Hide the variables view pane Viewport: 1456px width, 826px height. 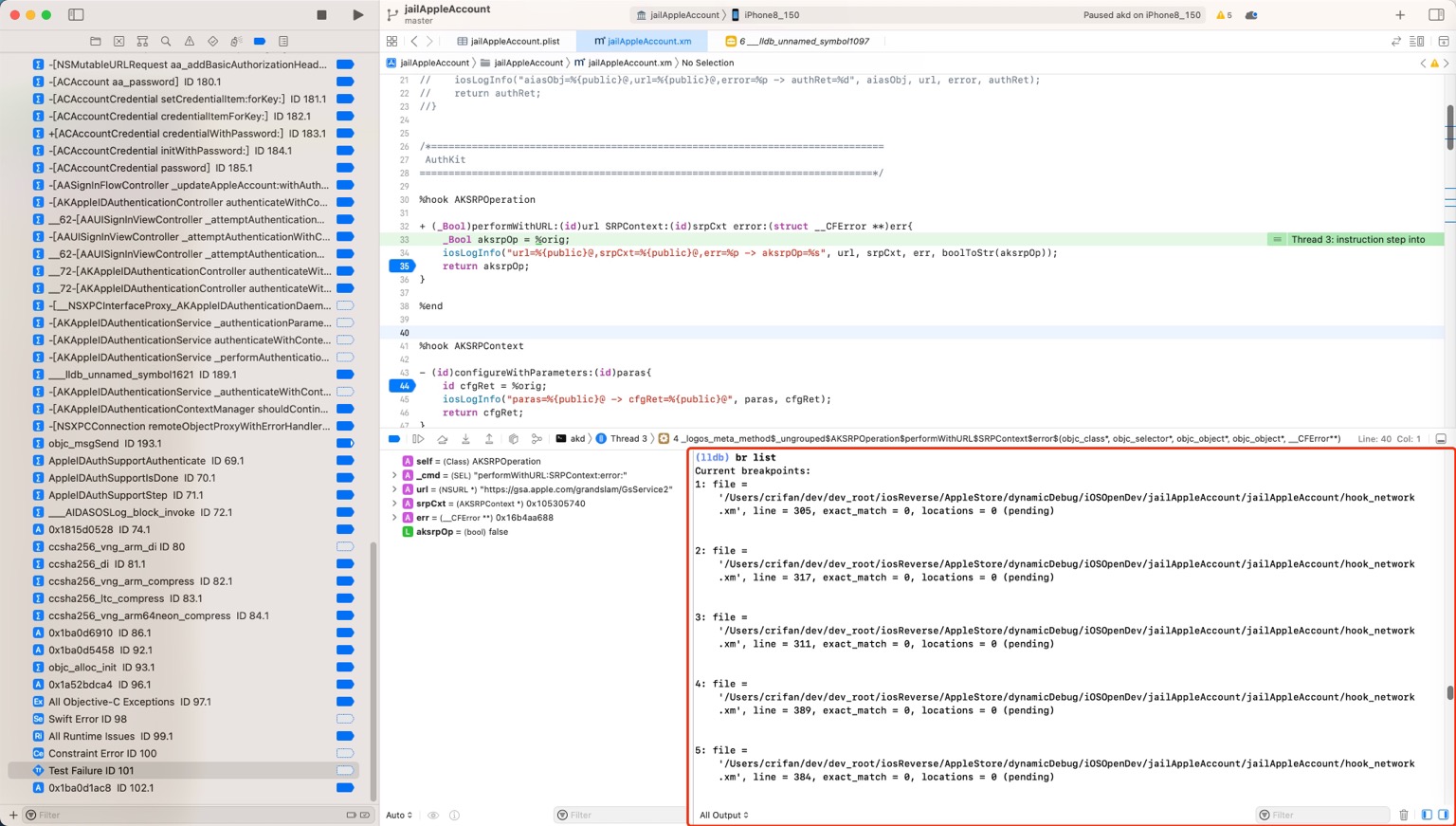pyautogui.click(x=1427, y=815)
